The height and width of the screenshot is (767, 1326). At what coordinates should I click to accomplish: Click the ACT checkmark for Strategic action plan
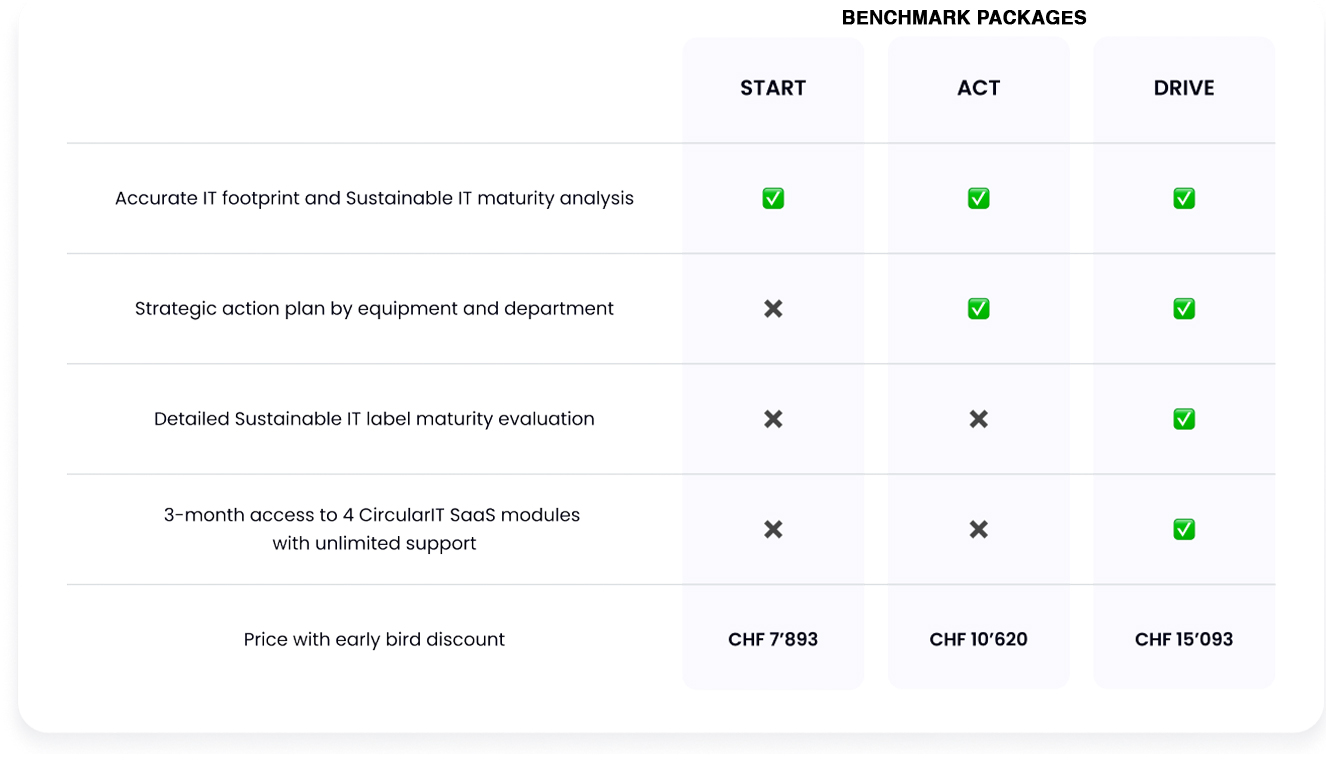[979, 308]
